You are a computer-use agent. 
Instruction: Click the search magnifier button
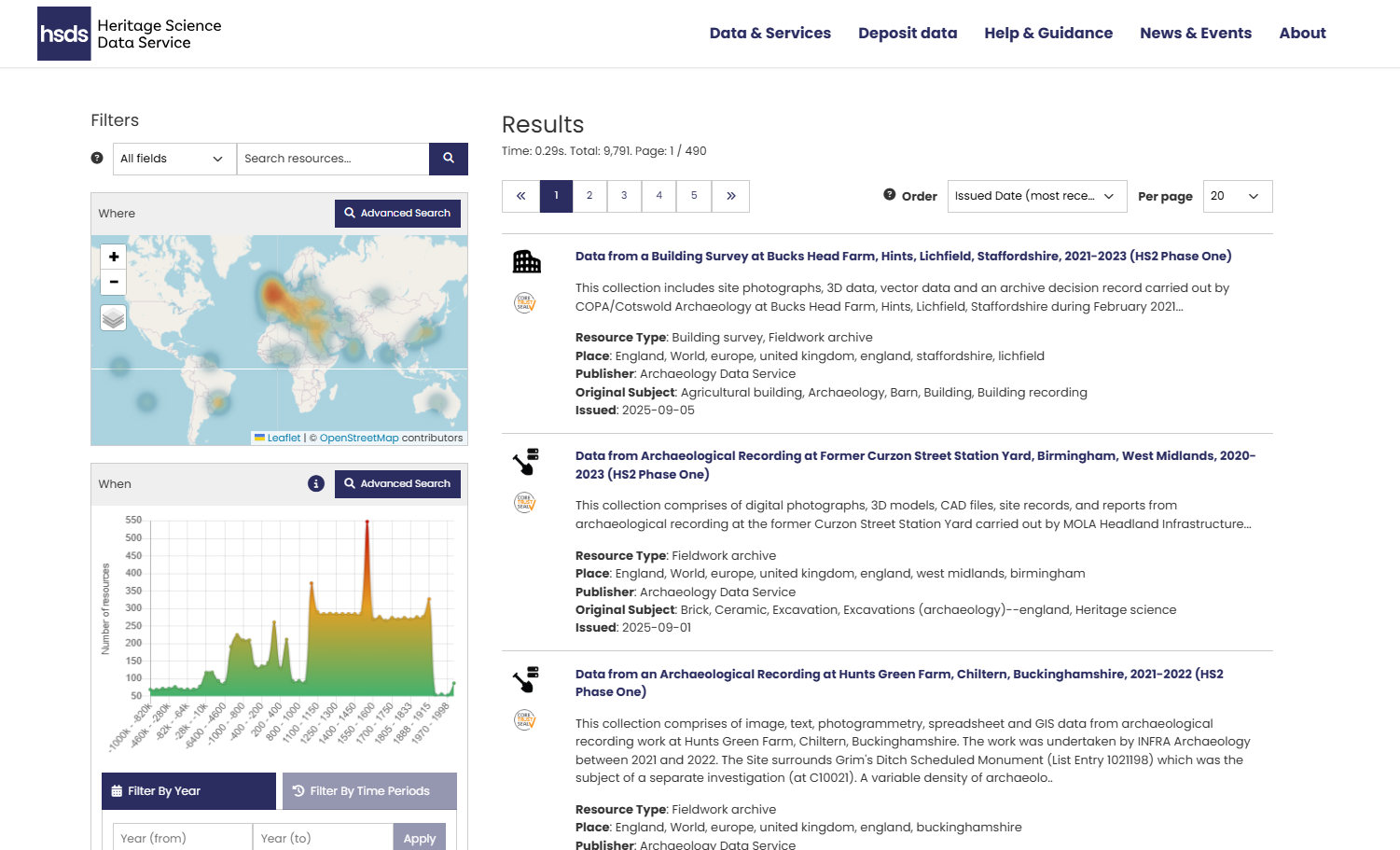[449, 159]
